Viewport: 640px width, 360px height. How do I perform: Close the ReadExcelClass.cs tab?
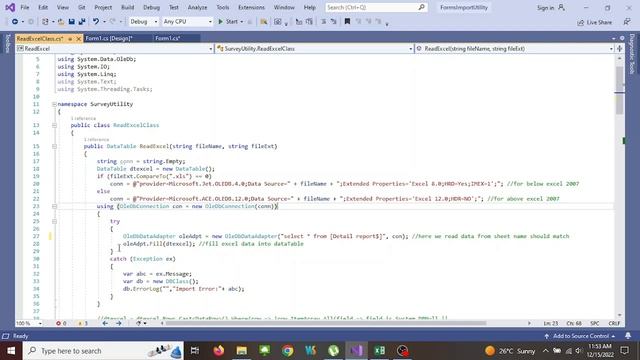(x=79, y=39)
